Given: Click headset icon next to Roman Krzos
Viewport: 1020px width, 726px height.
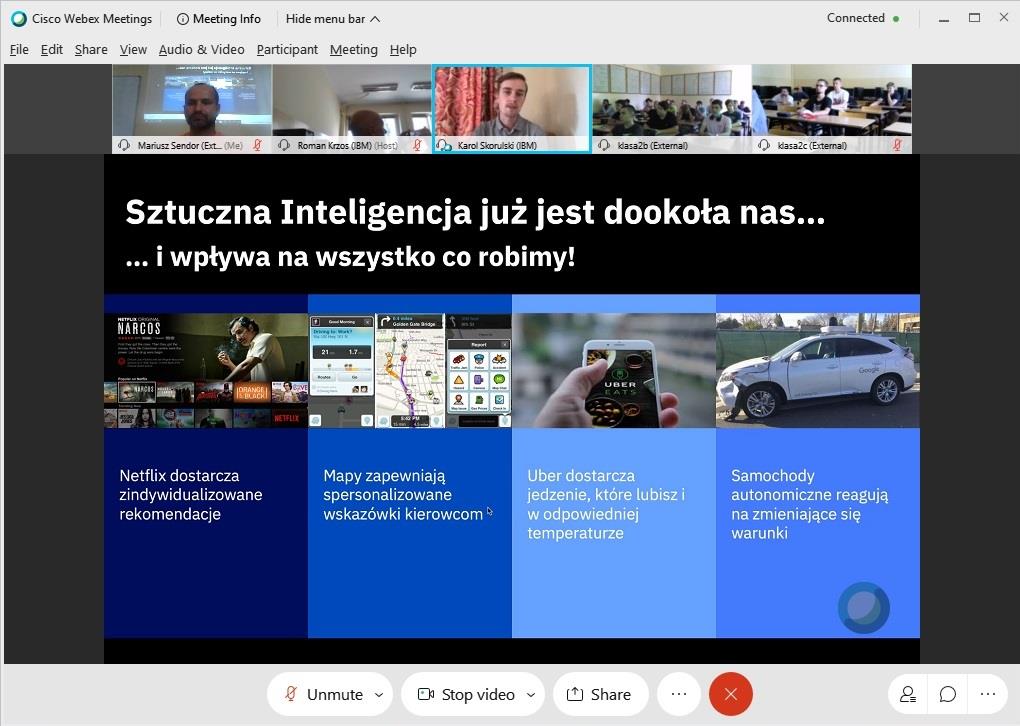Looking at the screenshot, I should tap(284, 145).
